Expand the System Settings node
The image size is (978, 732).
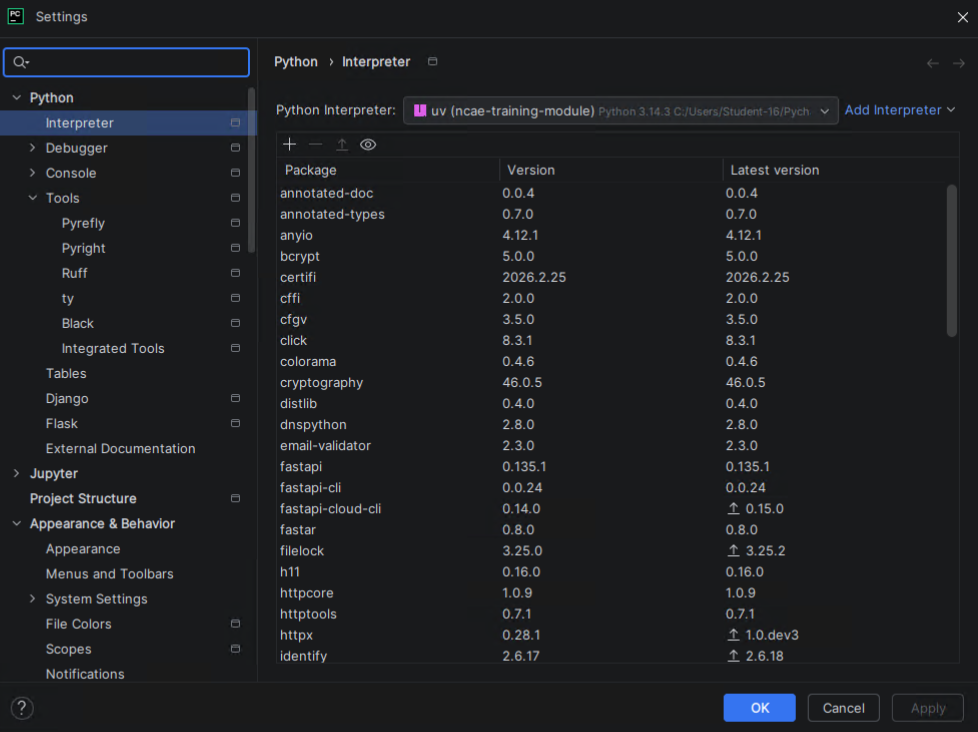click(32, 599)
